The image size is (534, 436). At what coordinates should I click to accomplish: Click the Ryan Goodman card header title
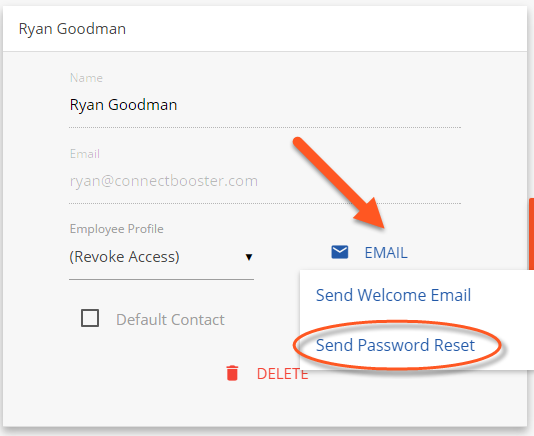tap(72, 29)
